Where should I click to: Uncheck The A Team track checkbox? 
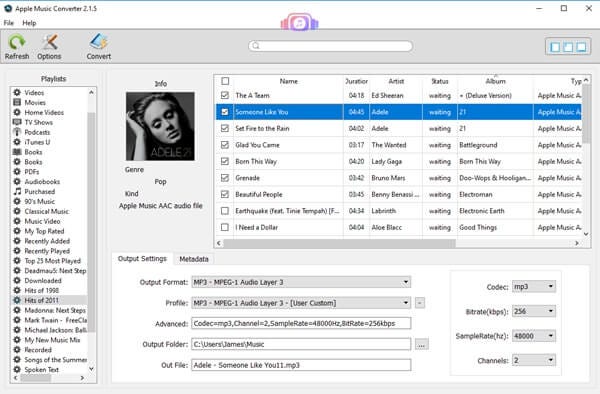tap(225, 95)
